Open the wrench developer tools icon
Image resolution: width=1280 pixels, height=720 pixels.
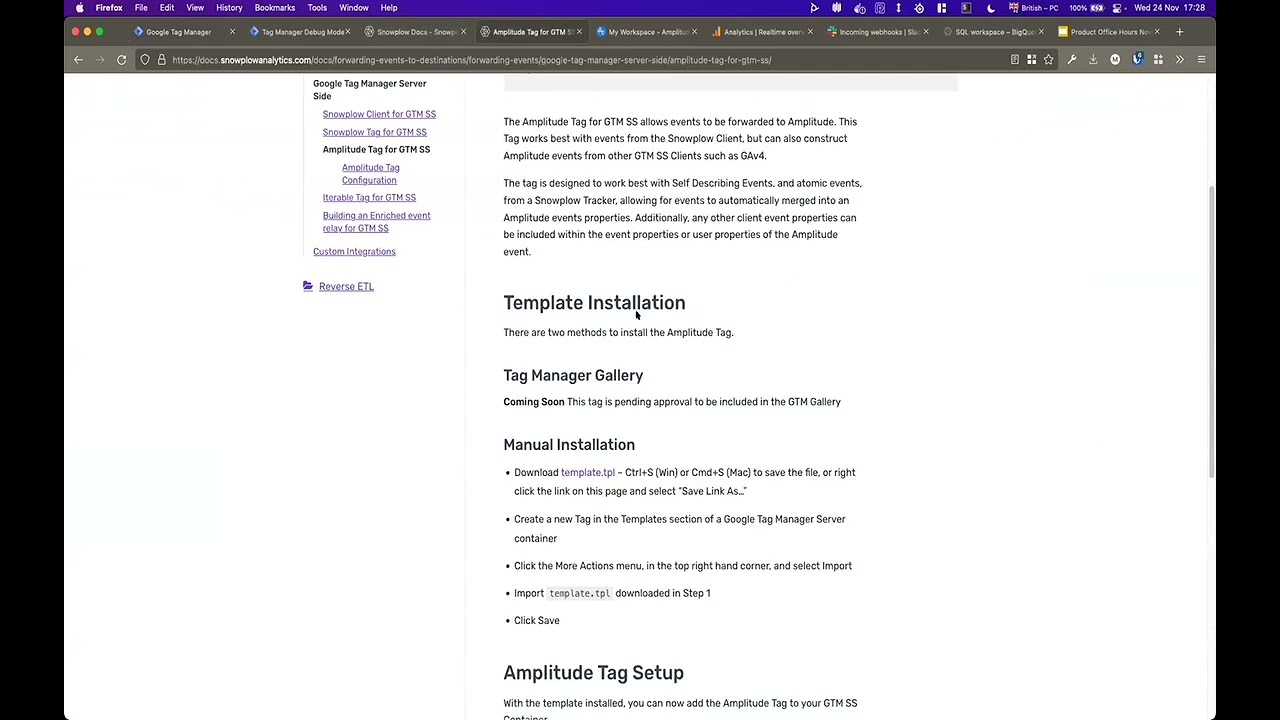click(x=1072, y=60)
